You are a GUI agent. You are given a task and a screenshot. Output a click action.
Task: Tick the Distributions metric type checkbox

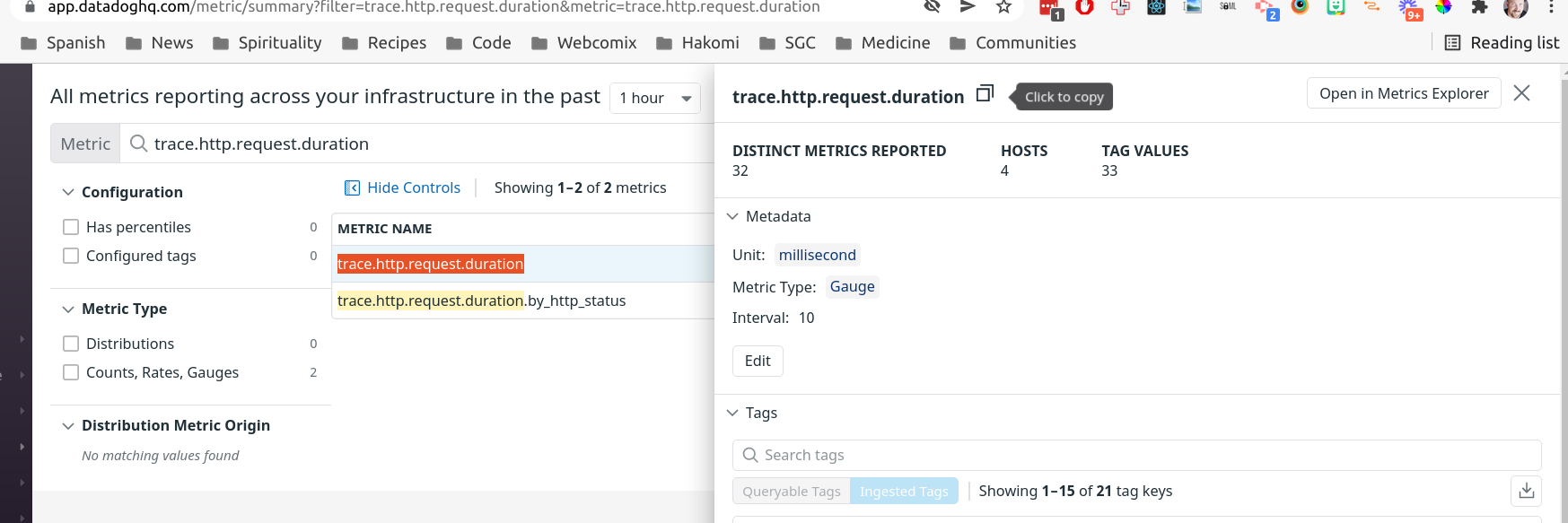71,344
